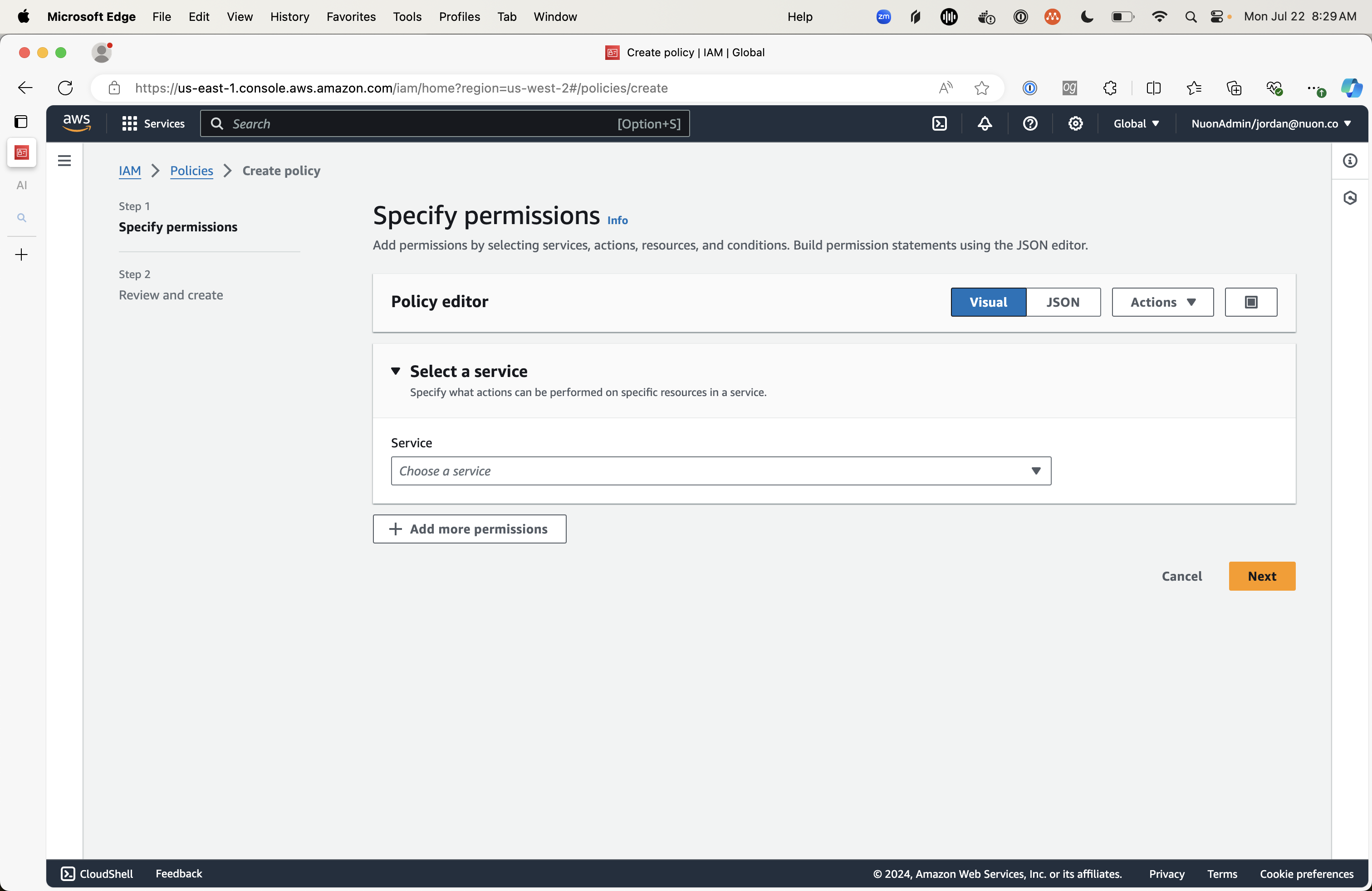Switch policy editor to JSON mode

pos(1063,302)
